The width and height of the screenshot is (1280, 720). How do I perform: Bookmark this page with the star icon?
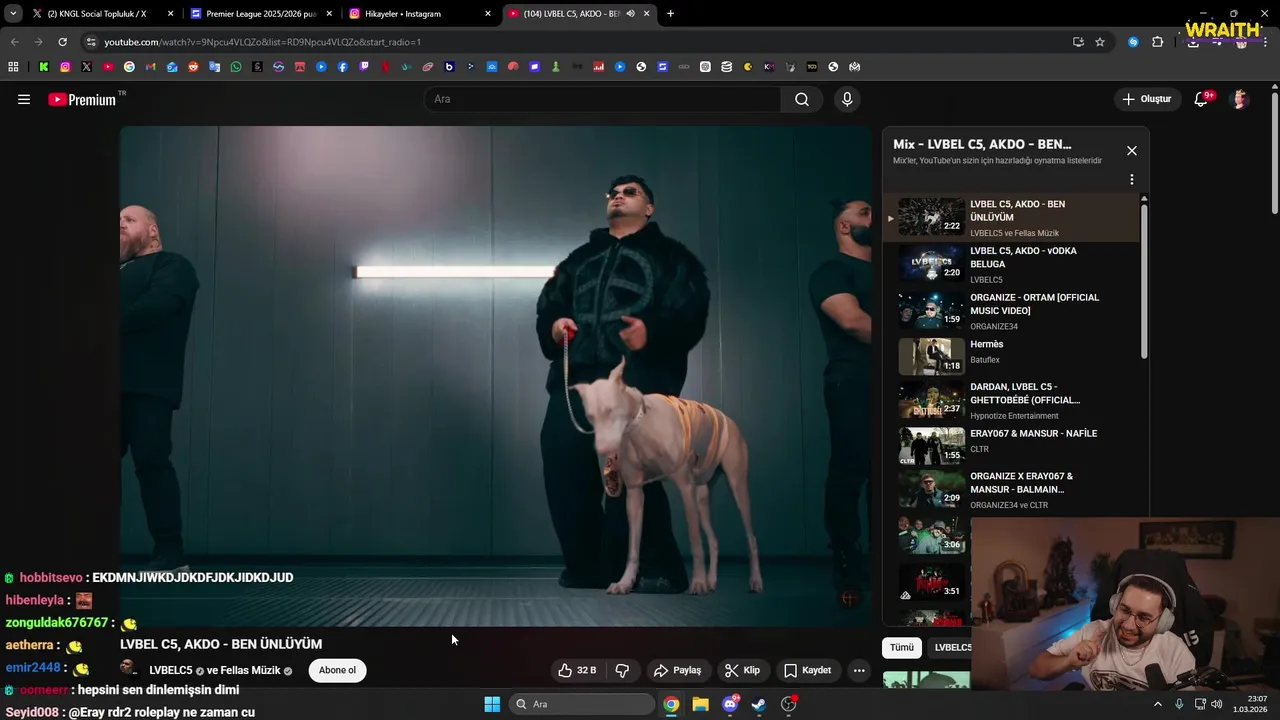click(1100, 42)
